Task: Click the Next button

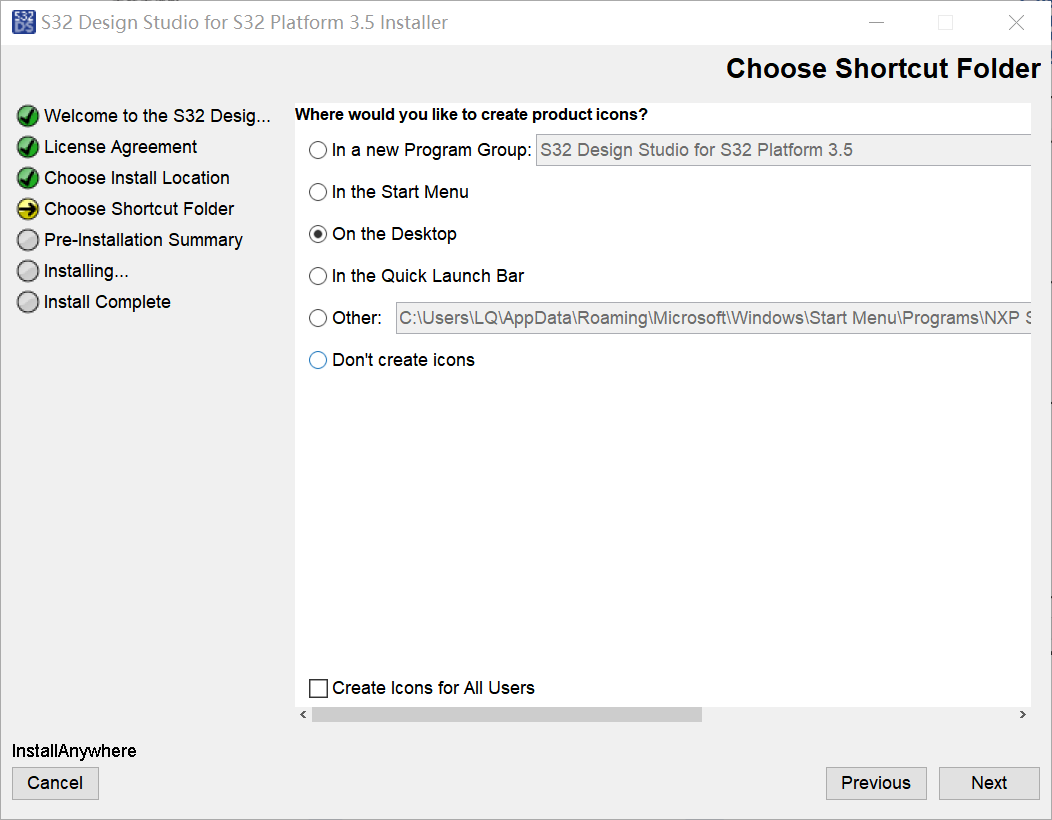Action: (989, 783)
